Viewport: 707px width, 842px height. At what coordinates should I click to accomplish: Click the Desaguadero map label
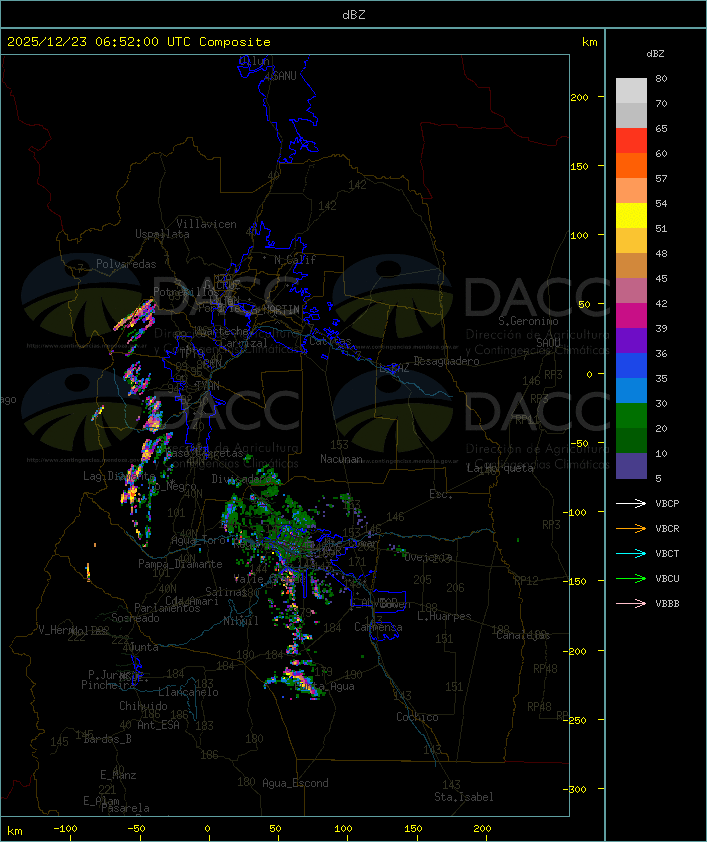pyautogui.click(x=446, y=361)
